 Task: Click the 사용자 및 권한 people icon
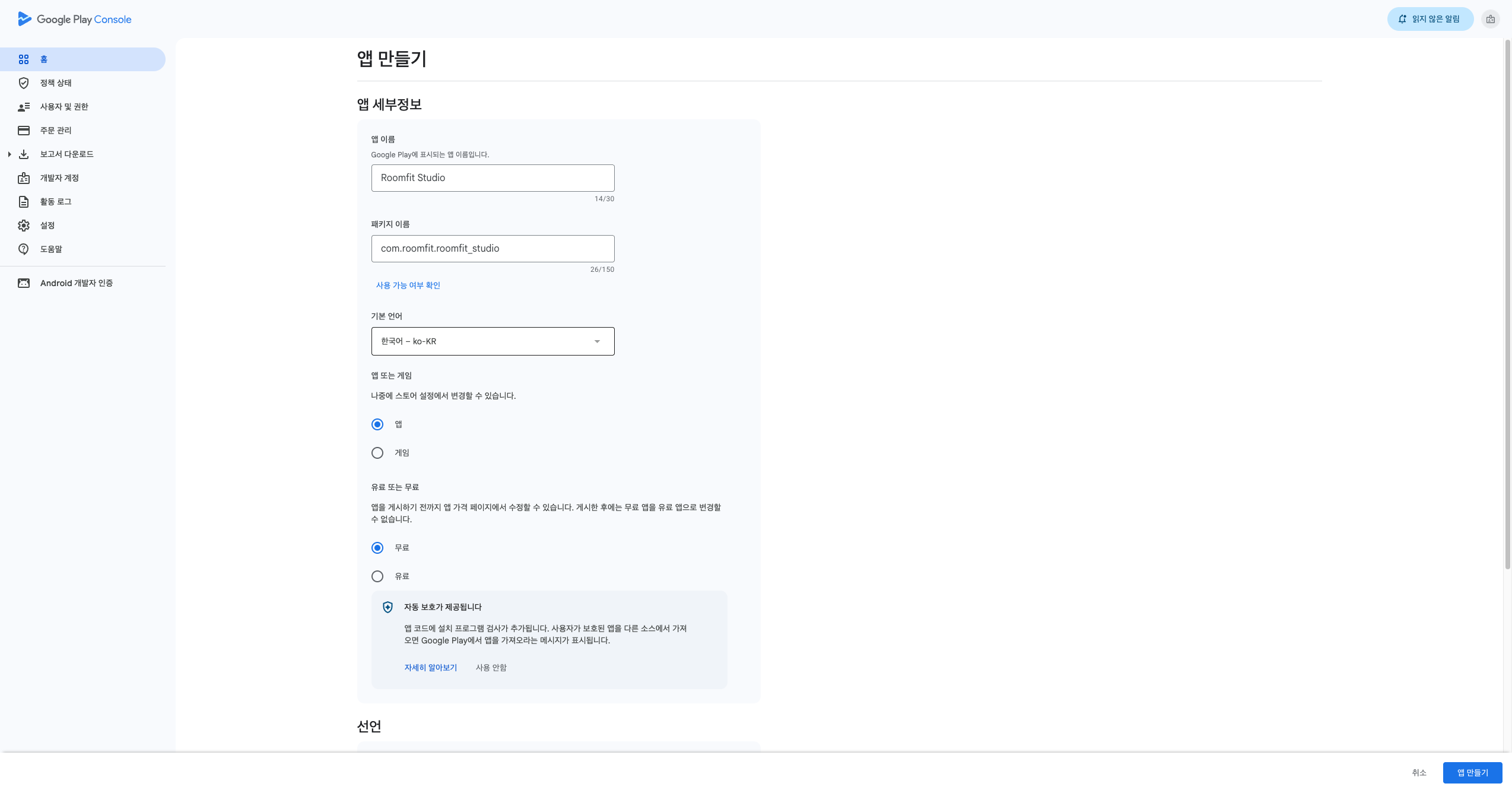pos(24,107)
